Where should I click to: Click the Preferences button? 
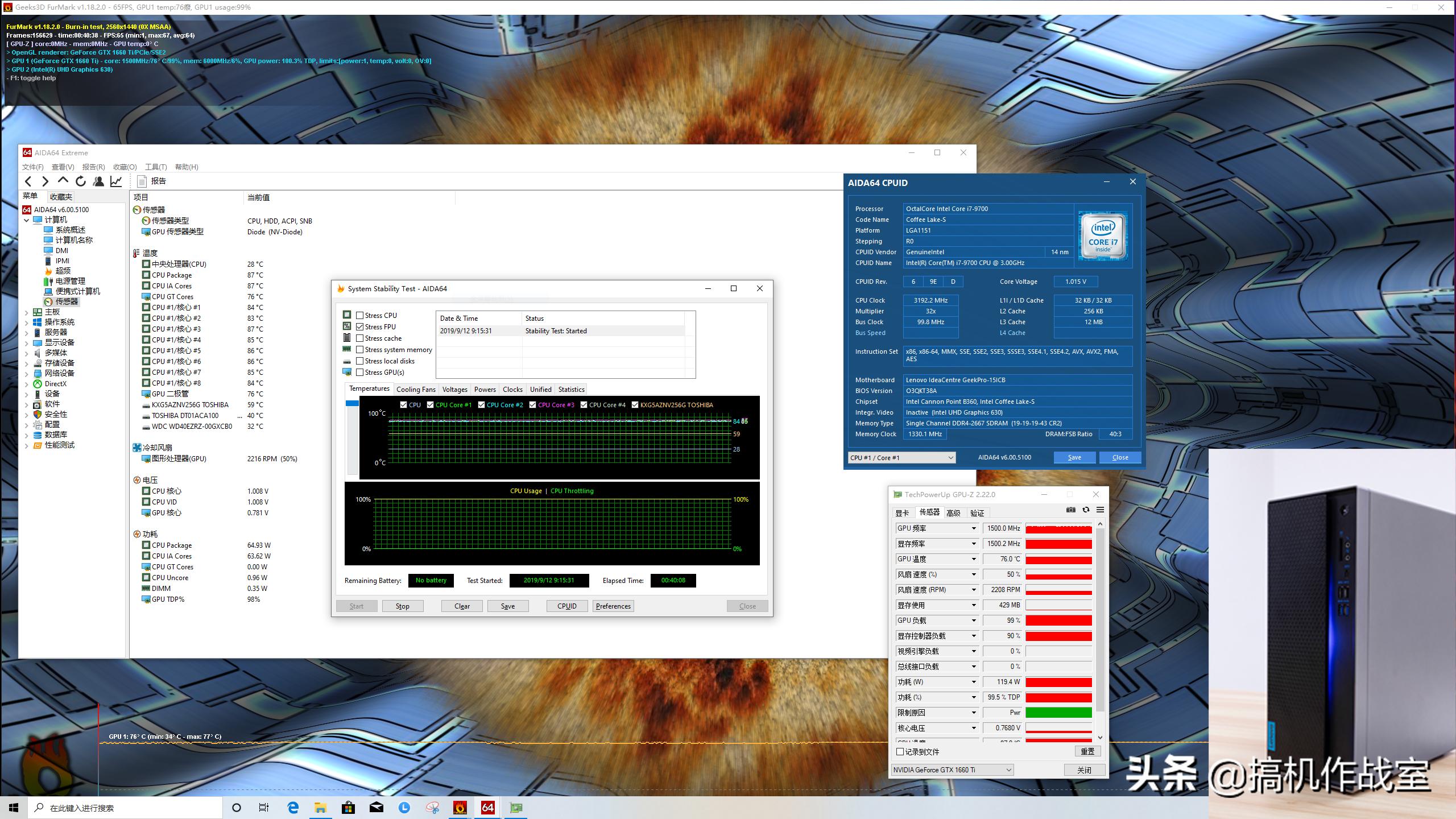click(x=613, y=606)
